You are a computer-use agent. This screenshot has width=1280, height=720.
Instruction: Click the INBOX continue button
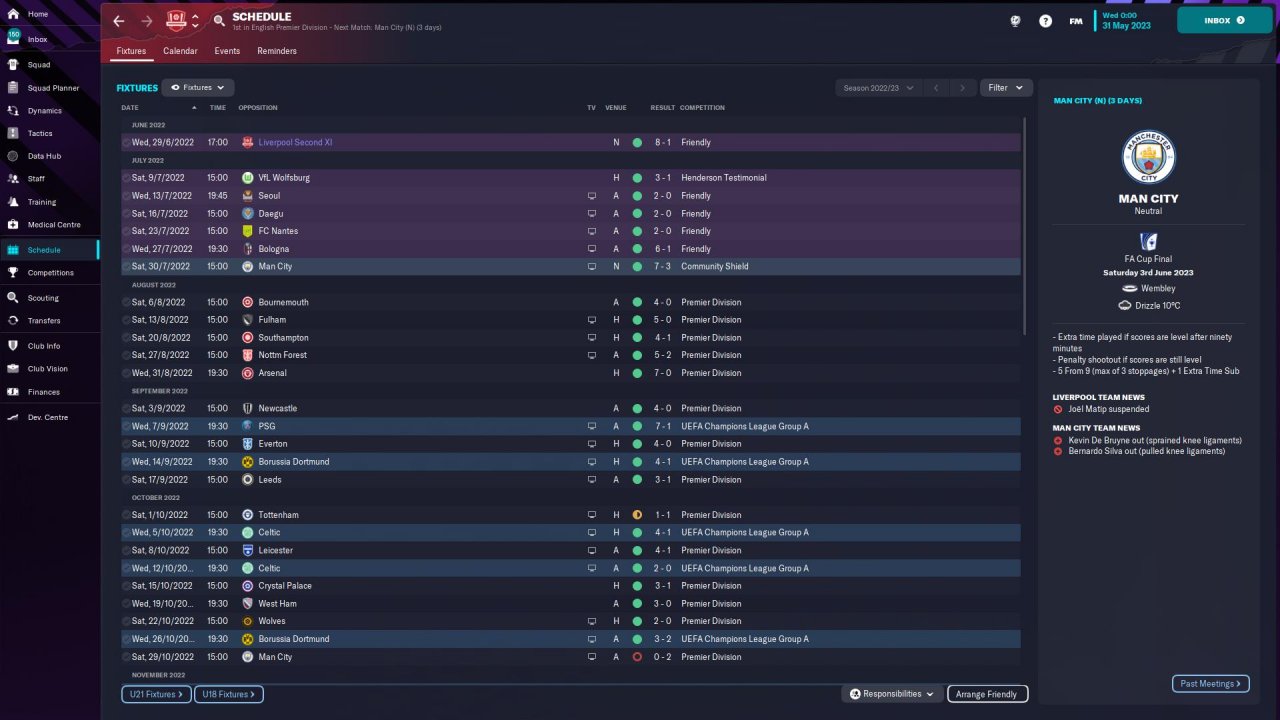[1225, 20]
